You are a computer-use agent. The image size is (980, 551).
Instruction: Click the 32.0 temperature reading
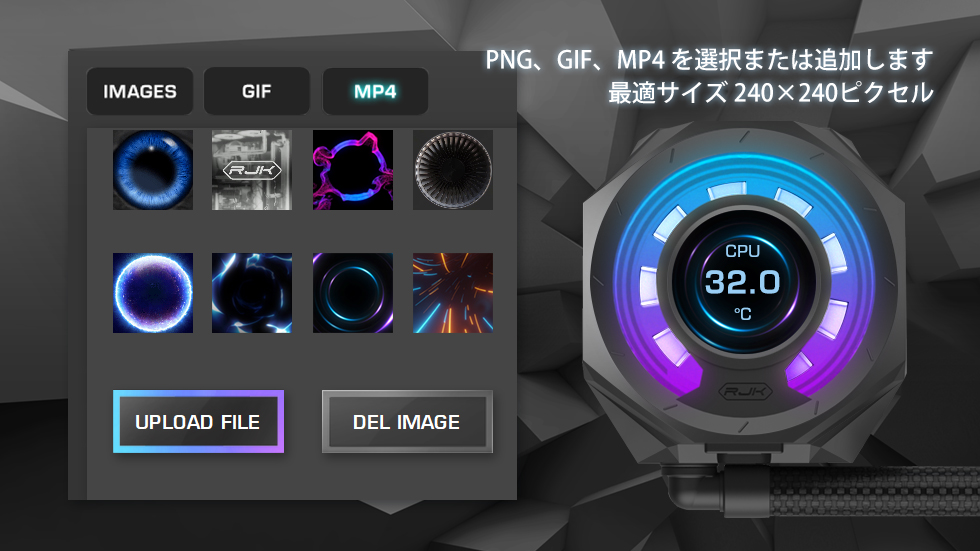(742, 282)
